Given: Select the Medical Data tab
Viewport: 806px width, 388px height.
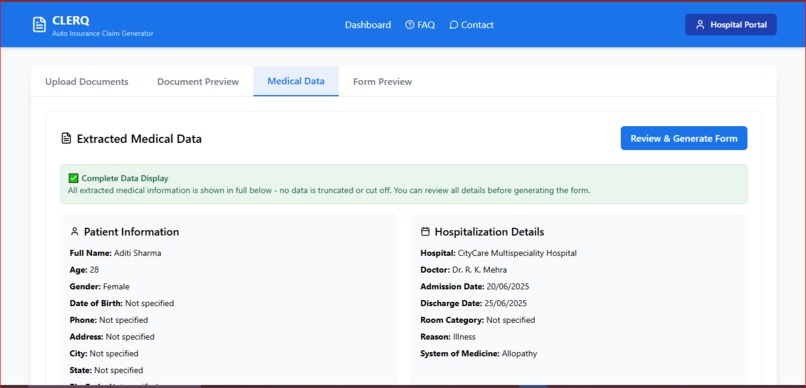Looking at the screenshot, I should [296, 81].
